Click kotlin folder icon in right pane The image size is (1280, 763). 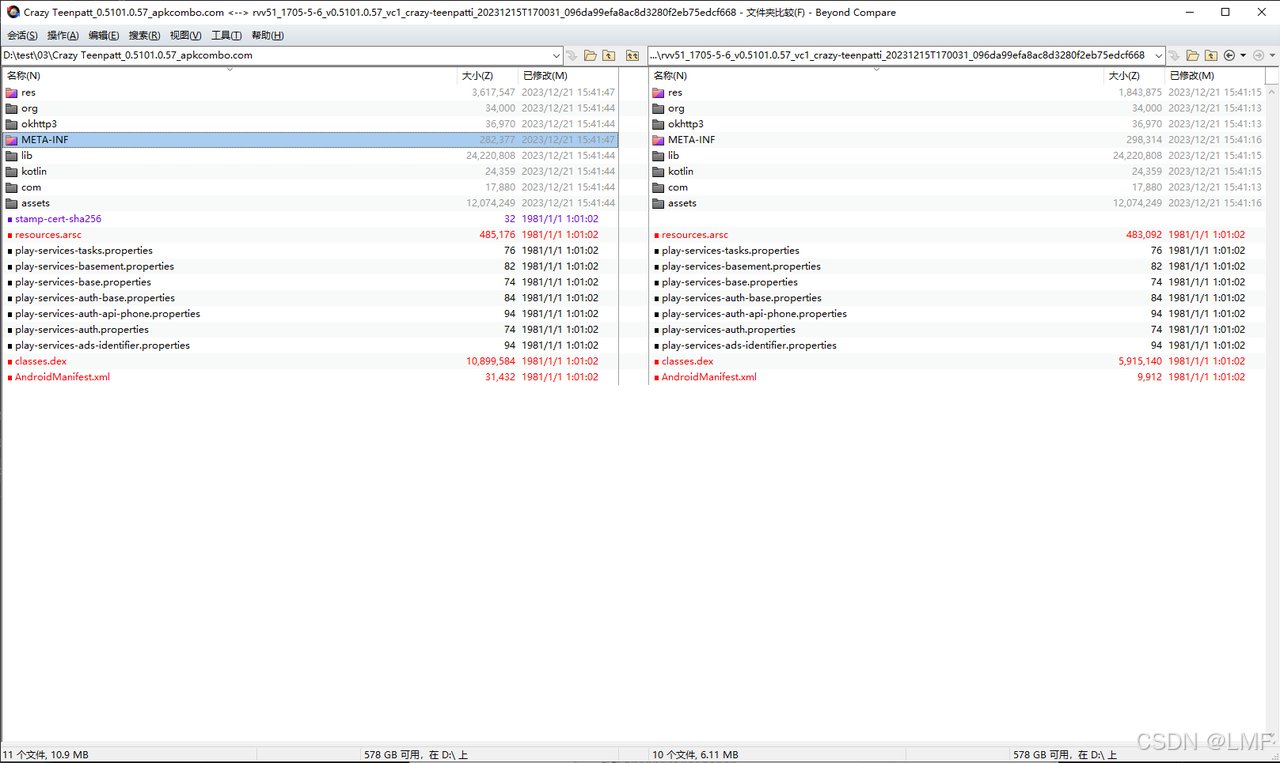click(658, 171)
